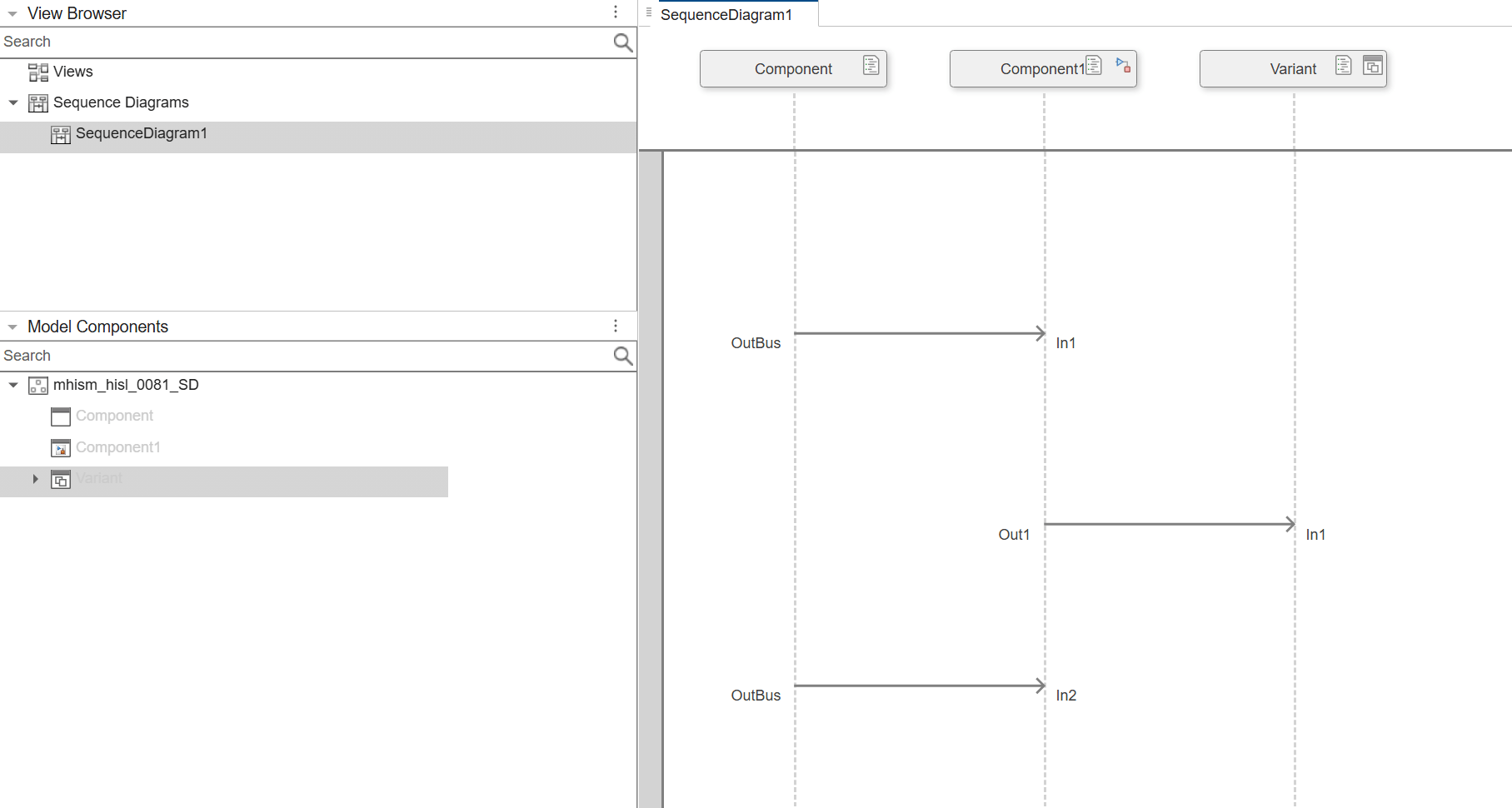Select the Component1 lifeline header
The height and width of the screenshot is (808, 1512).
click(1043, 68)
